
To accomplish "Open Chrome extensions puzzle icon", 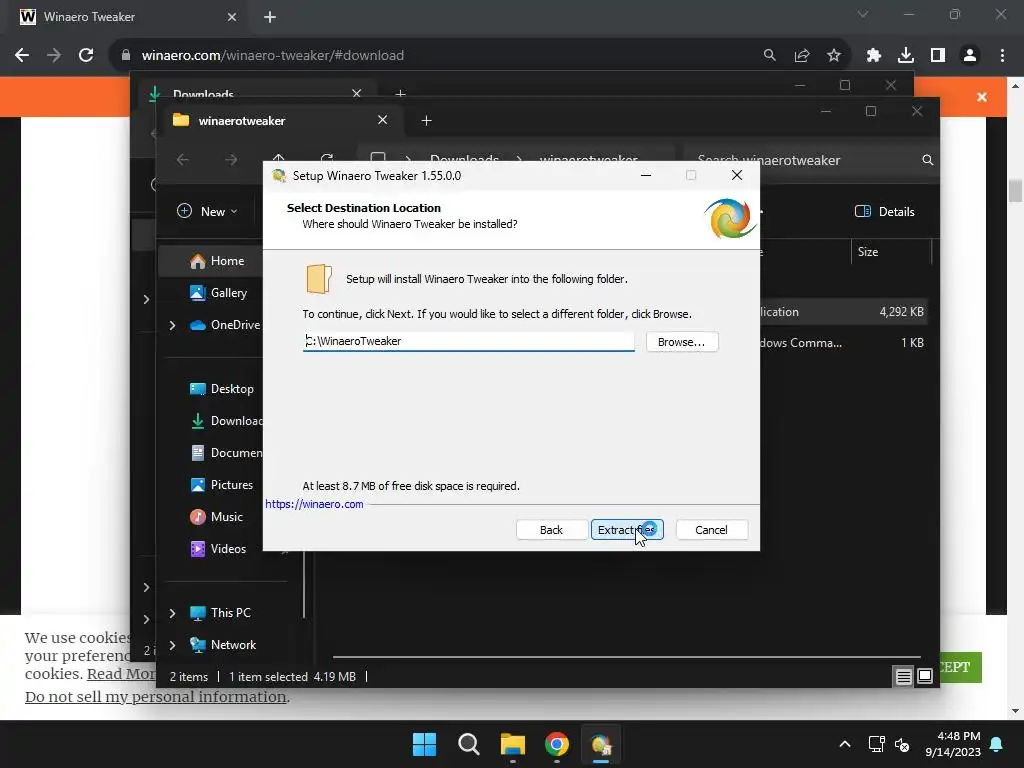I will [874, 56].
